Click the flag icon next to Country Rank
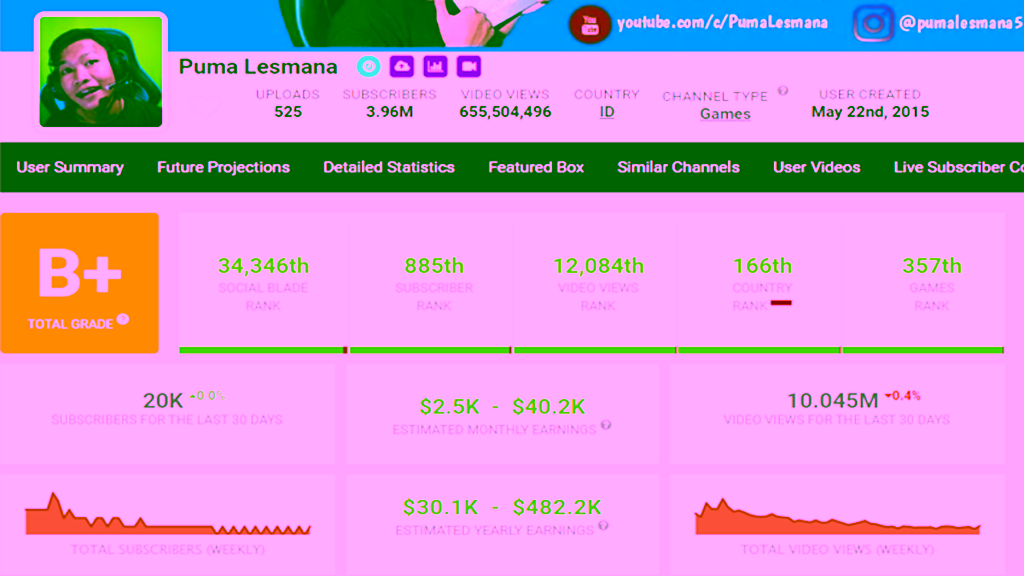Image resolution: width=1024 pixels, height=576 pixels. 781,302
